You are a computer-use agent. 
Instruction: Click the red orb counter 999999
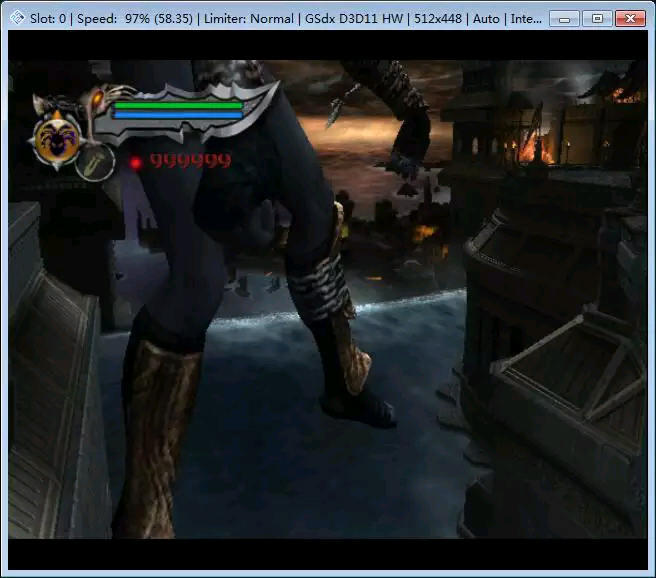tap(190, 160)
